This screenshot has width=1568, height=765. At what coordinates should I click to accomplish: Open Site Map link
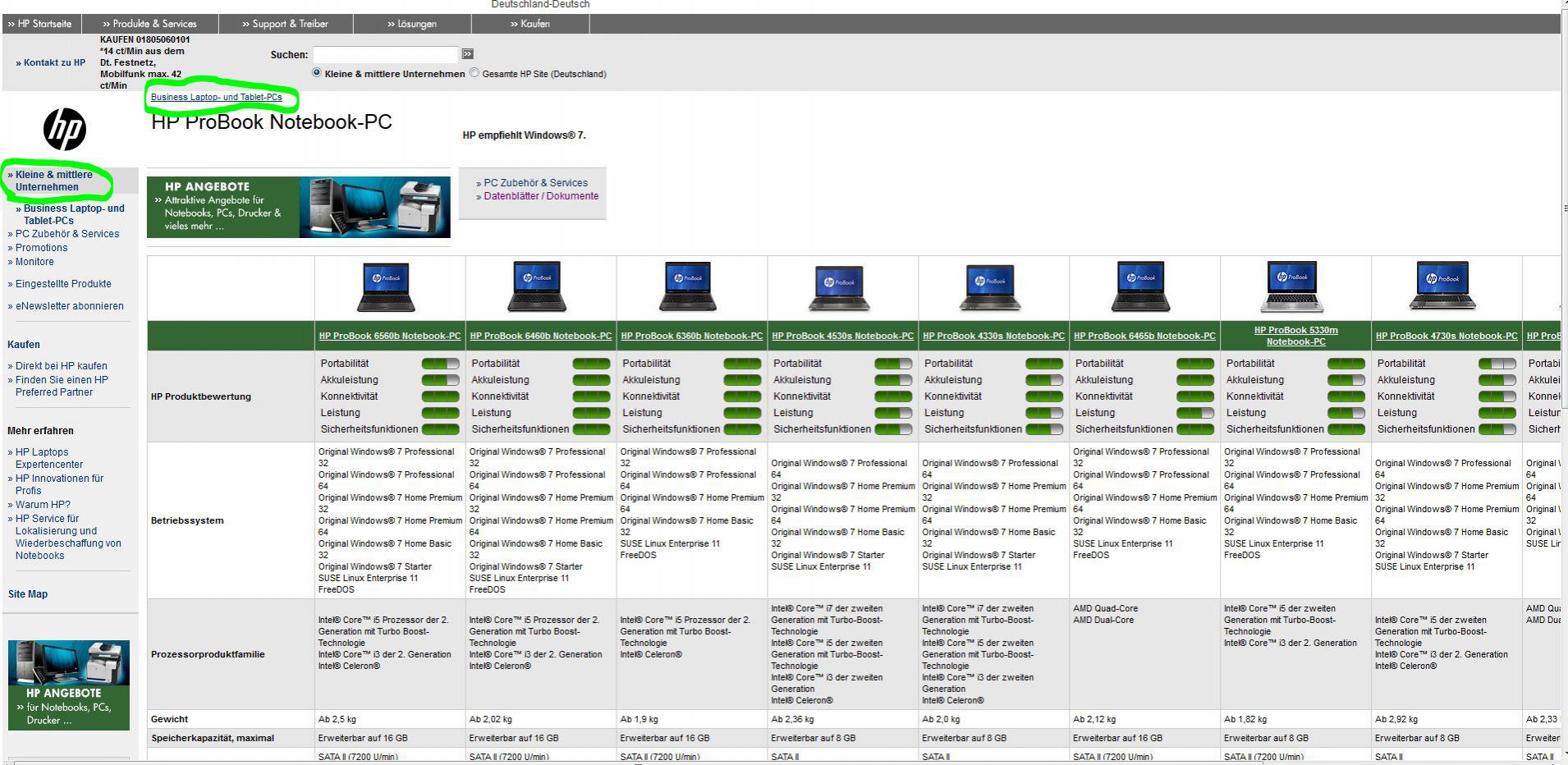tap(28, 594)
